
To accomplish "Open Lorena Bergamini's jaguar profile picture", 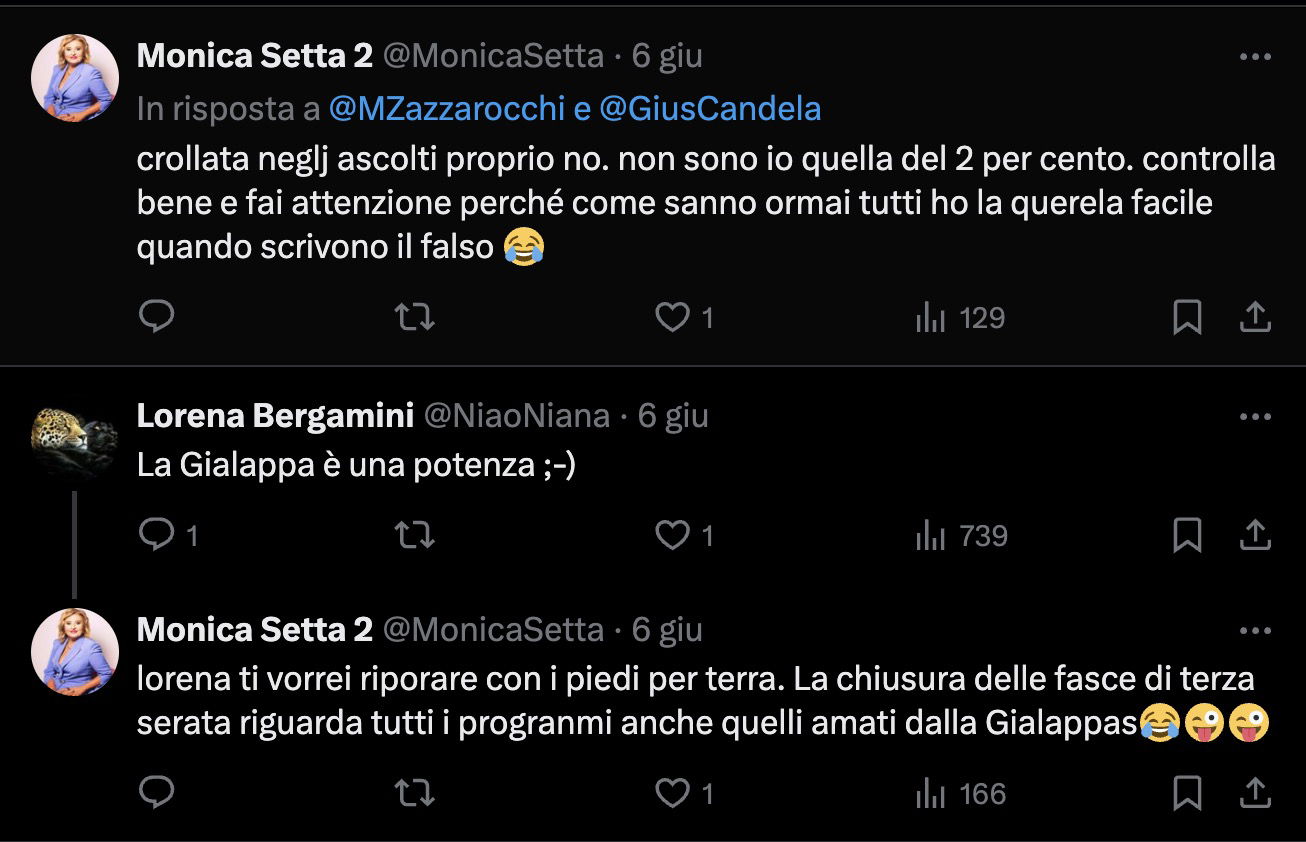I will click(x=75, y=437).
